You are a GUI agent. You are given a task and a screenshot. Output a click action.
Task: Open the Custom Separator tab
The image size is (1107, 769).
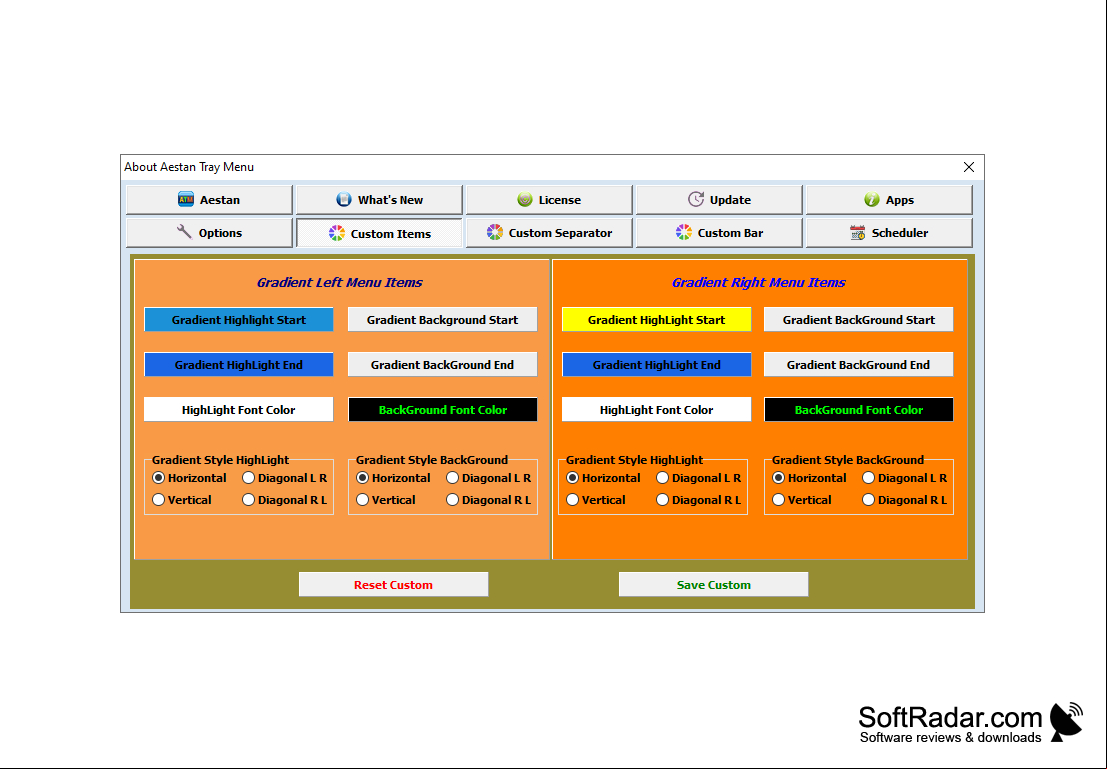click(549, 232)
